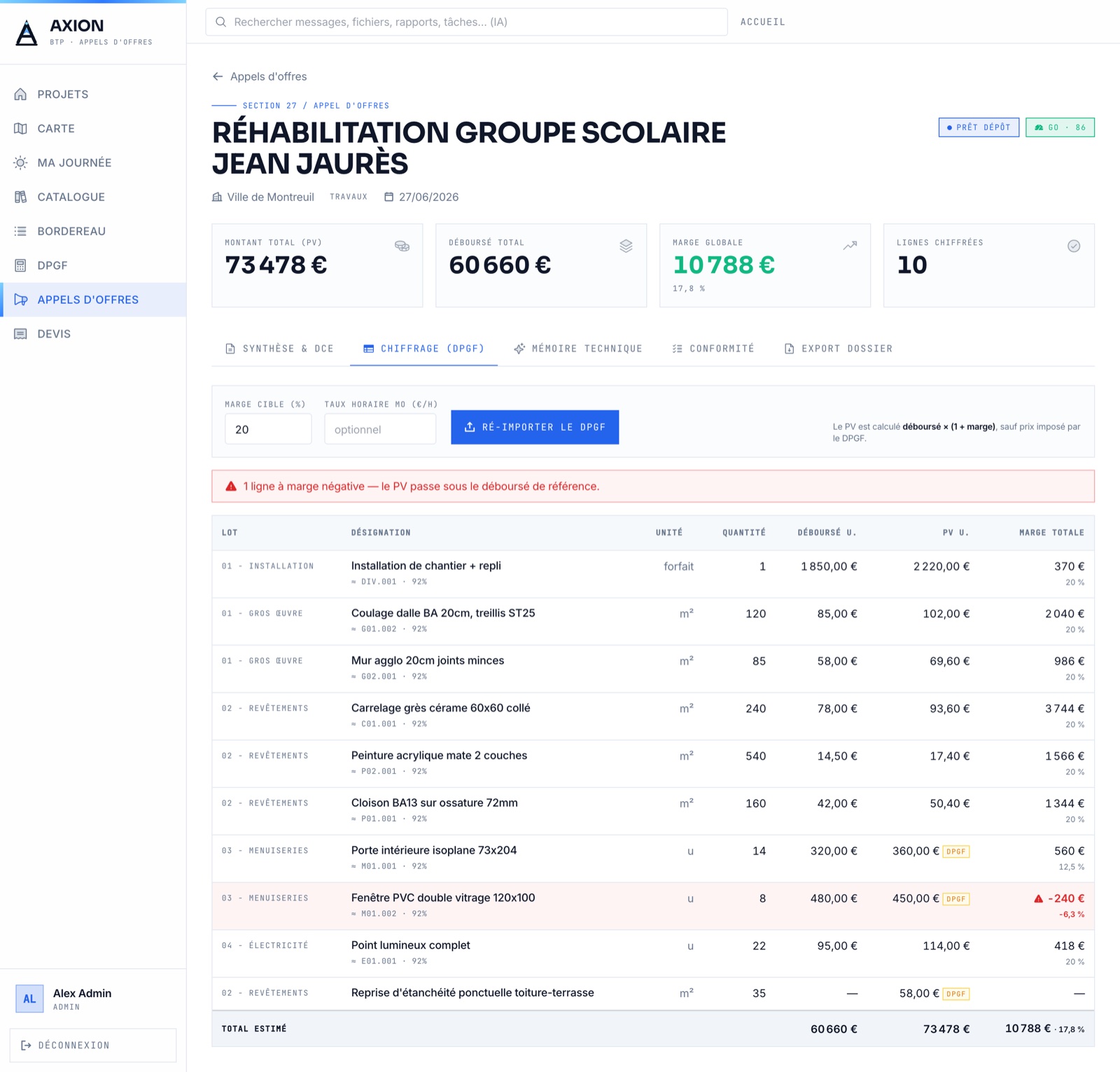Click 'Carrelage grès cérame 60x60 collé' designation
Viewport: 1120px width, 1072px height.
click(441, 708)
